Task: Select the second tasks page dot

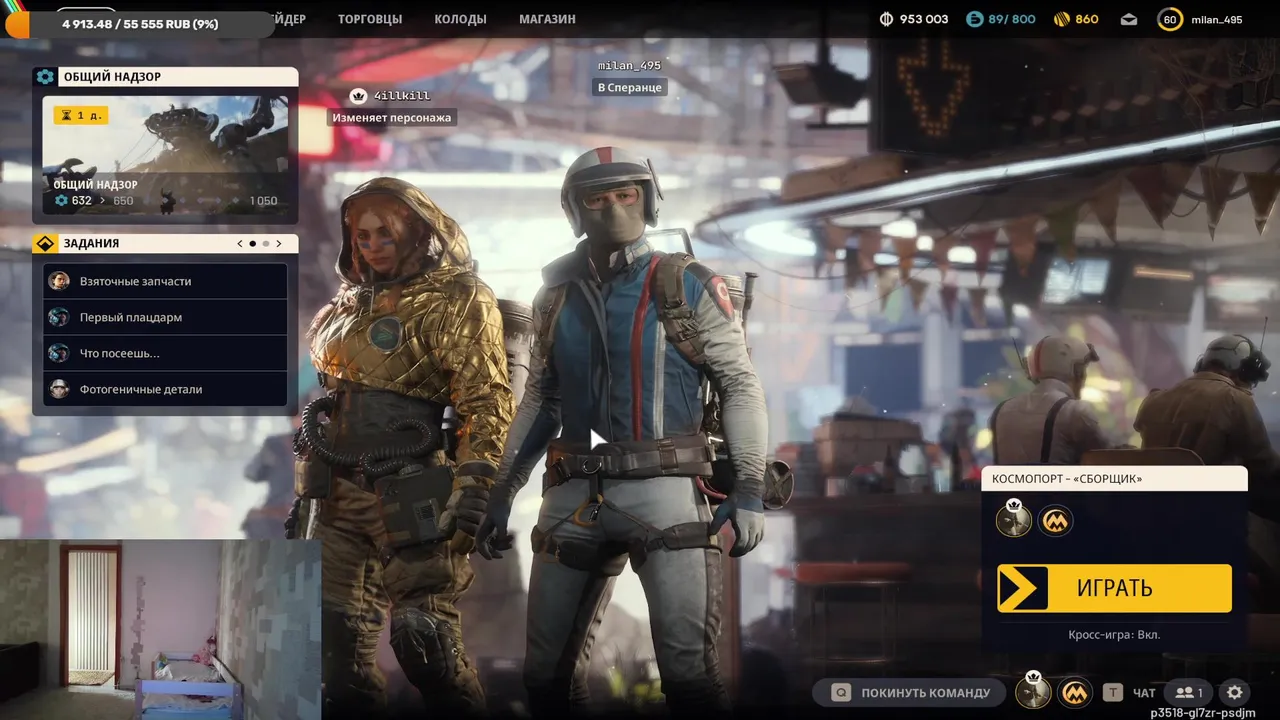Action: point(266,243)
